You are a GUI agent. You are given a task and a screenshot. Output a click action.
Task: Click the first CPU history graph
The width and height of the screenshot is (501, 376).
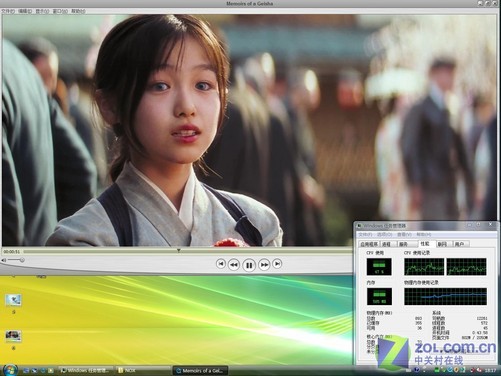424,267
